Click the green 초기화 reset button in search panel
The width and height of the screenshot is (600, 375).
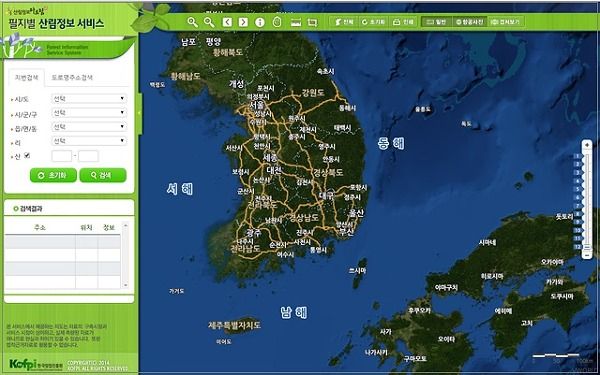point(53,175)
